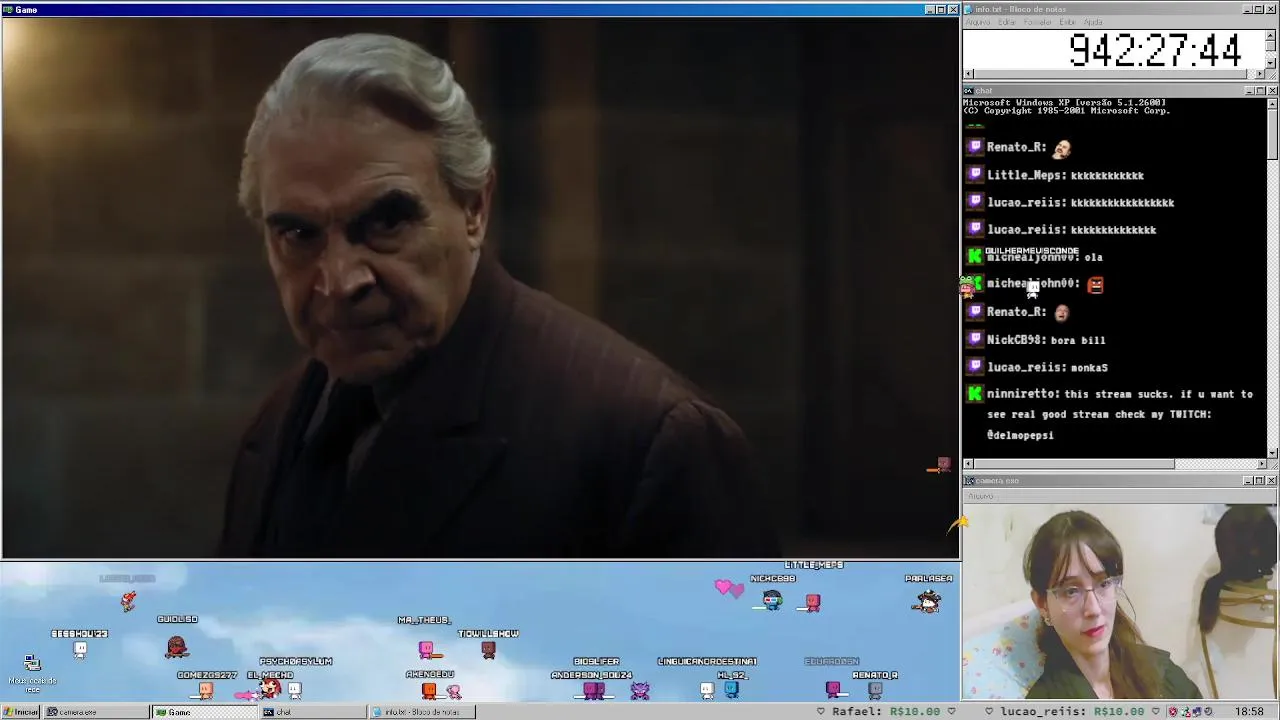Click the 18:58 taskbar clock

[x=1249, y=712]
